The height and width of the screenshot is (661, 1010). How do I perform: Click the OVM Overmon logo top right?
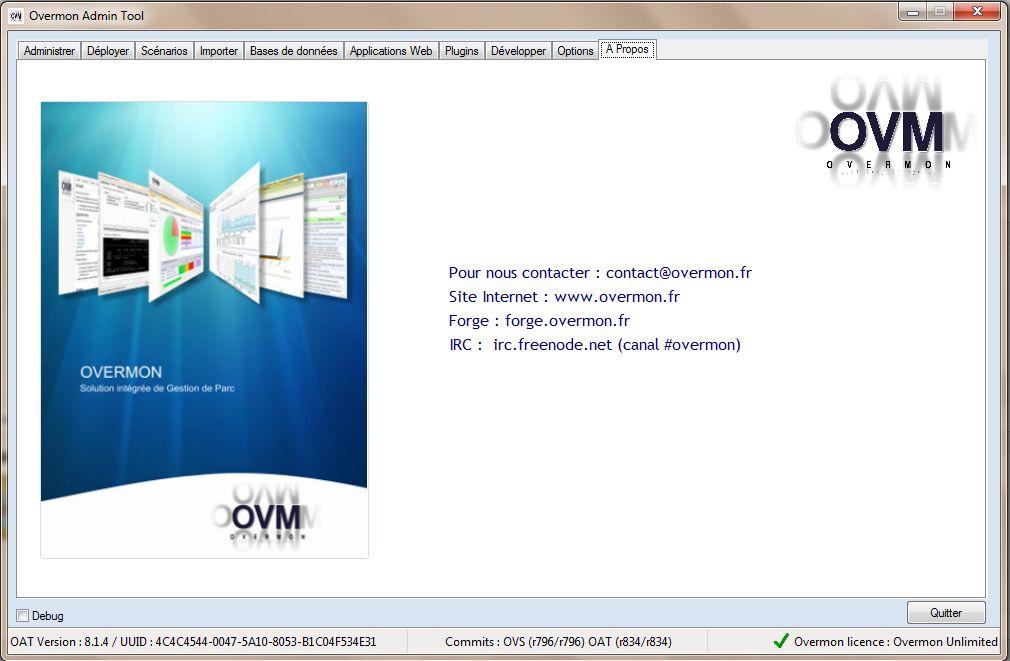(x=887, y=133)
